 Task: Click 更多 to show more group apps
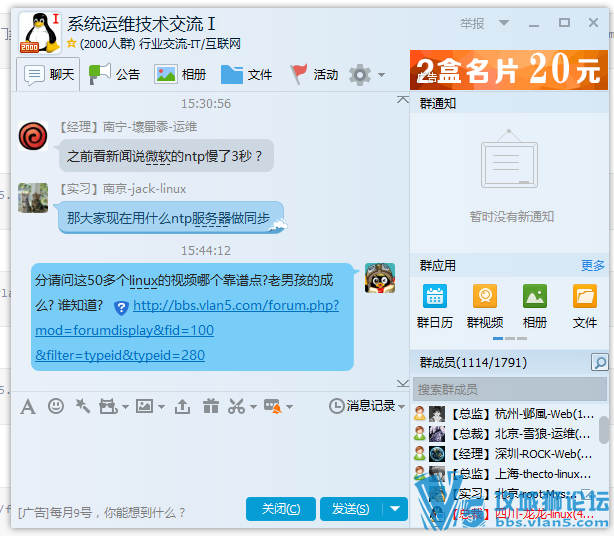(x=593, y=265)
